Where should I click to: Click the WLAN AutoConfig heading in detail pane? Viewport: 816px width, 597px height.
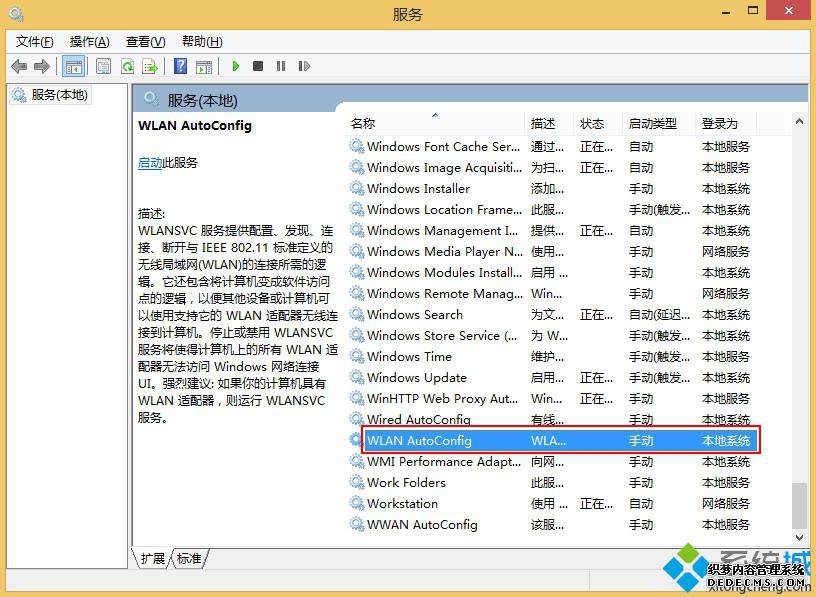pyautogui.click(x=195, y=125)
